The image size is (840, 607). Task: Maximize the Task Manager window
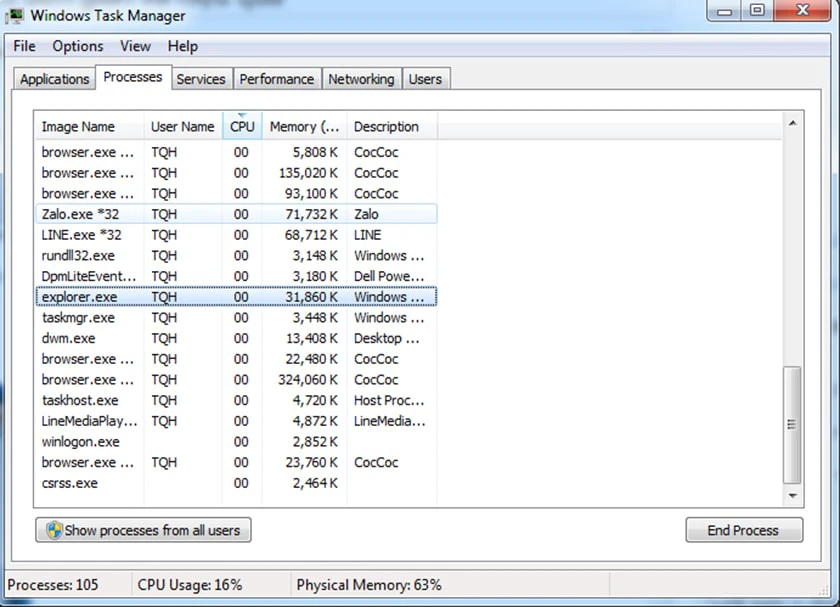(757, 11)
